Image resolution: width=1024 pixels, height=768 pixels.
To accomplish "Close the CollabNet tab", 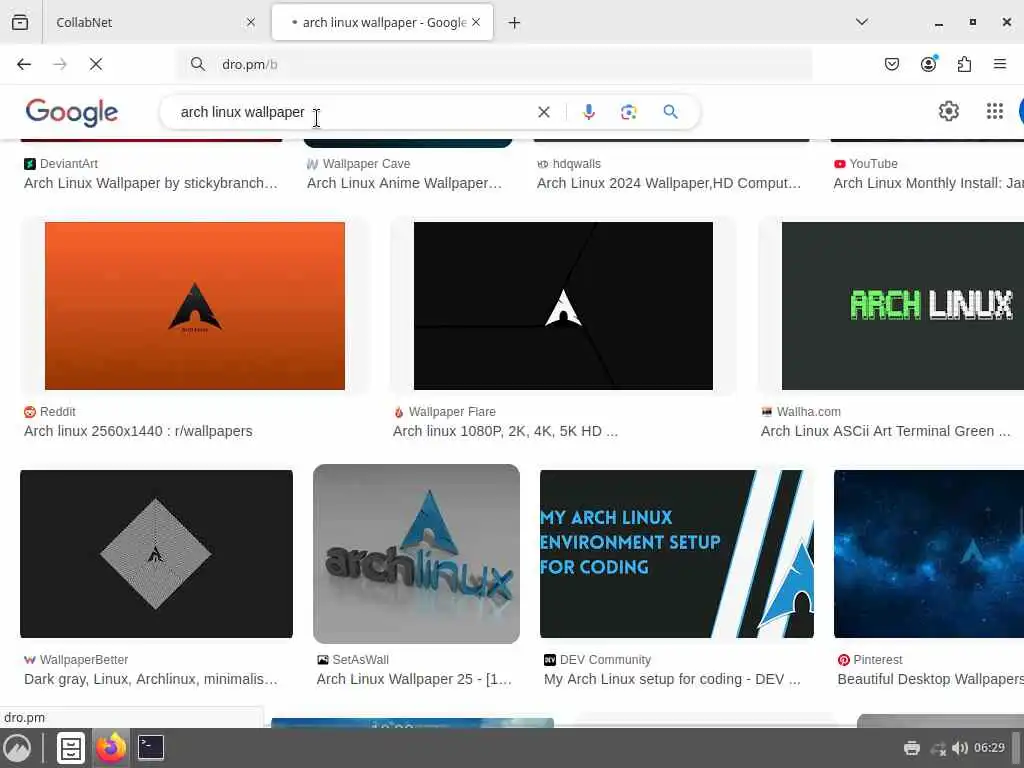I will point(251,22).
